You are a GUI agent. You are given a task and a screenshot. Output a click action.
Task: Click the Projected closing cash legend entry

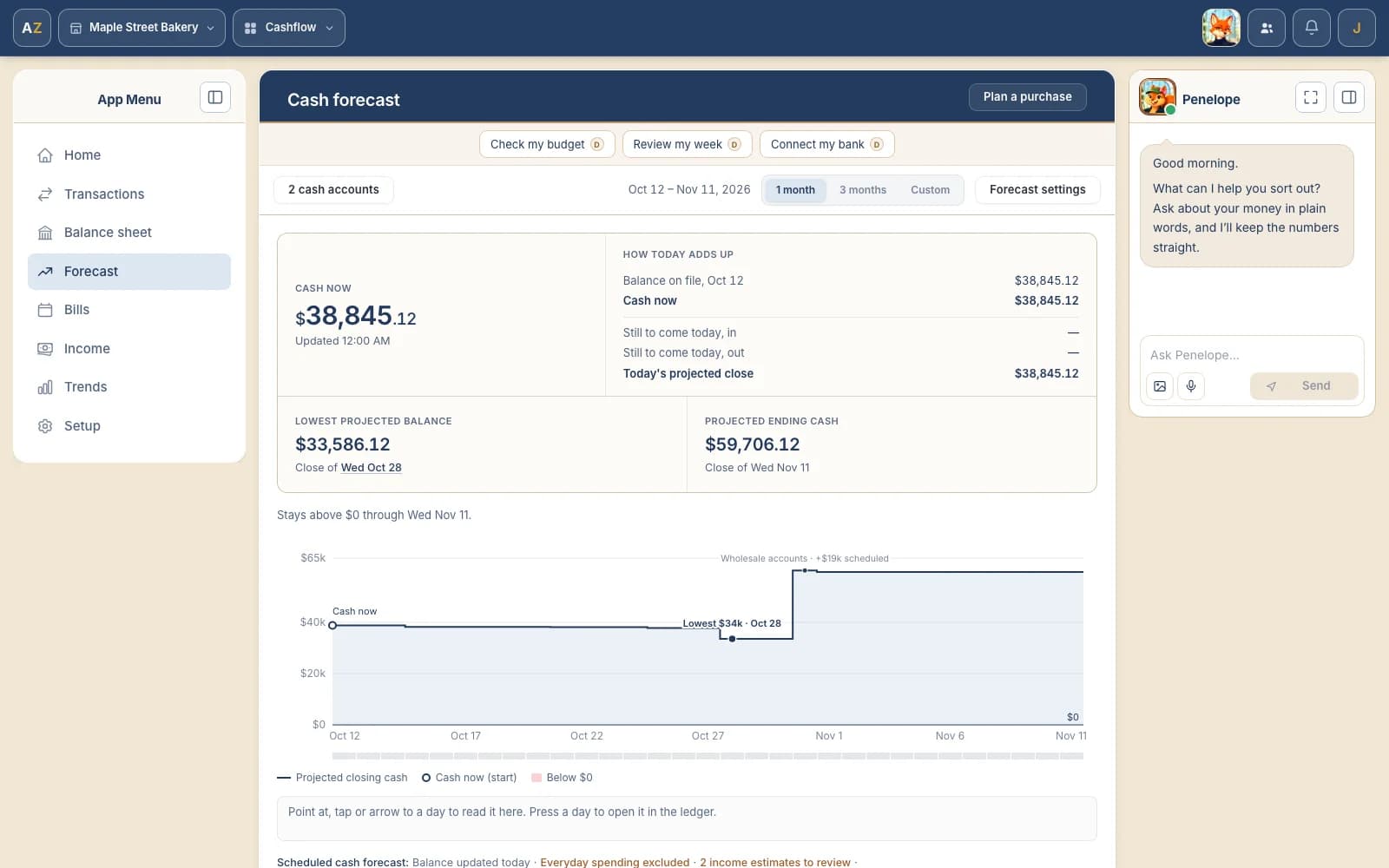(x=342, y=778)
